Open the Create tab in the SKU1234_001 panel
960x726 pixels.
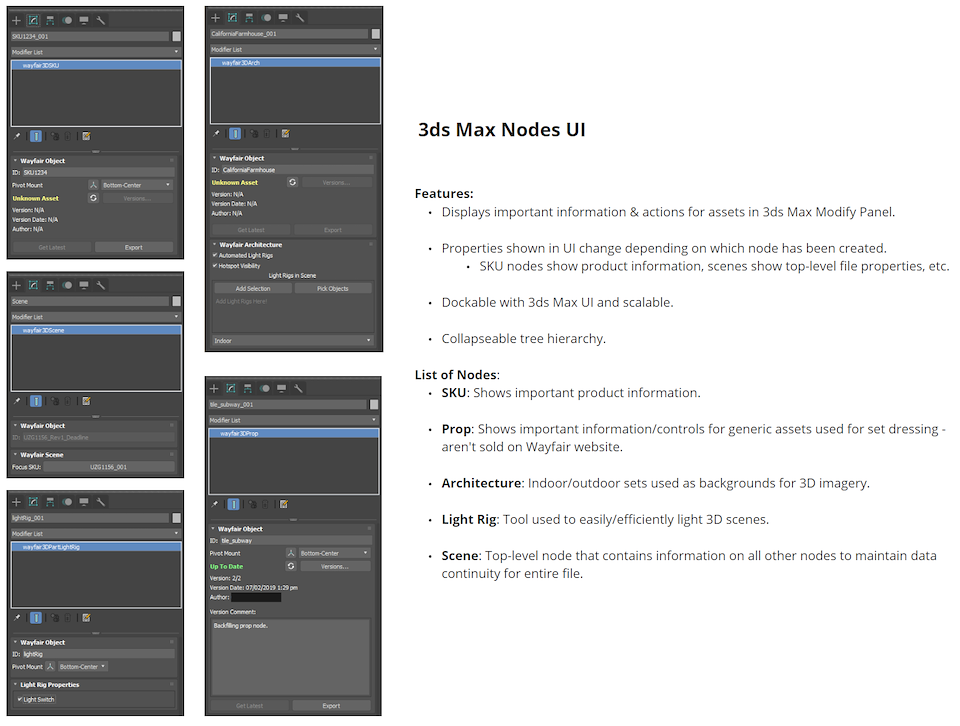(16, 20)
